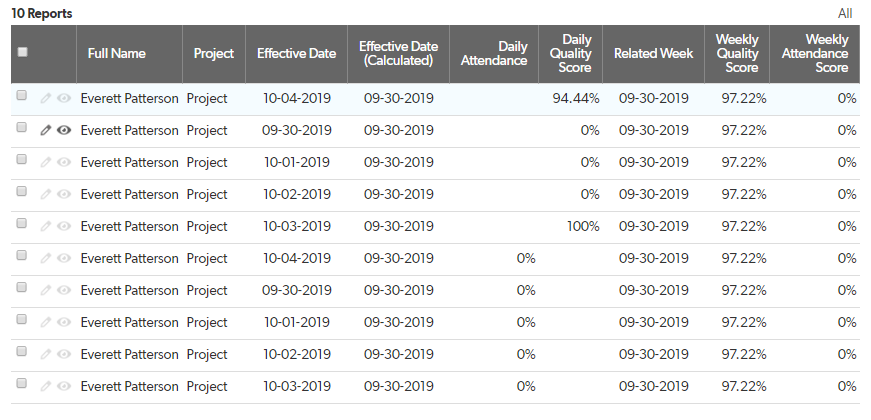The height and width of the screenshot is (420, 871).
Task: Tick the checkbox in the last table row
Action: coord(22,385)
